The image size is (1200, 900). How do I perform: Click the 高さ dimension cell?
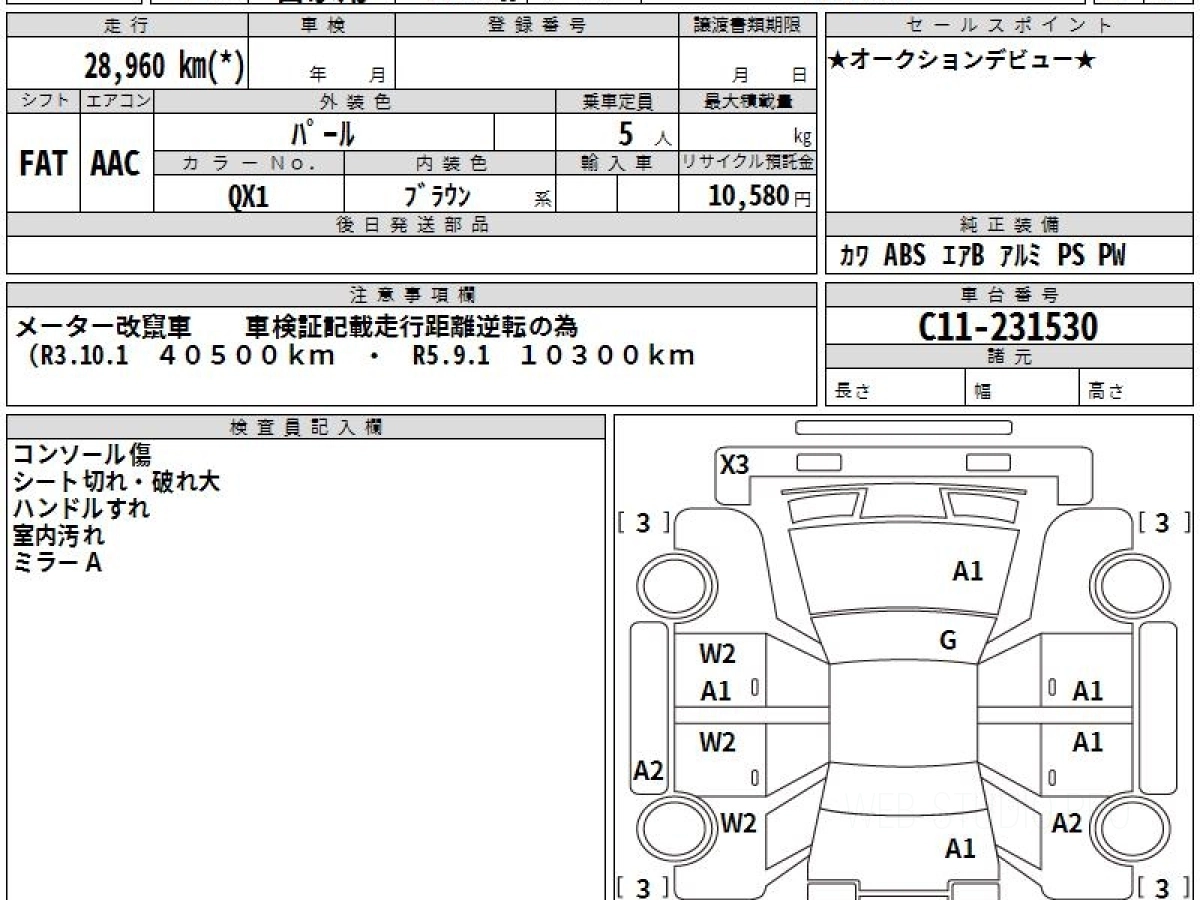(x=1136, y=388)
